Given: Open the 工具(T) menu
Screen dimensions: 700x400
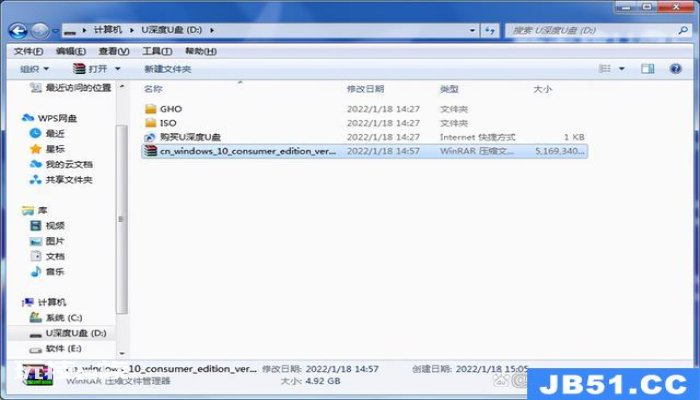Looking at the screenshot, I should 157,51.
